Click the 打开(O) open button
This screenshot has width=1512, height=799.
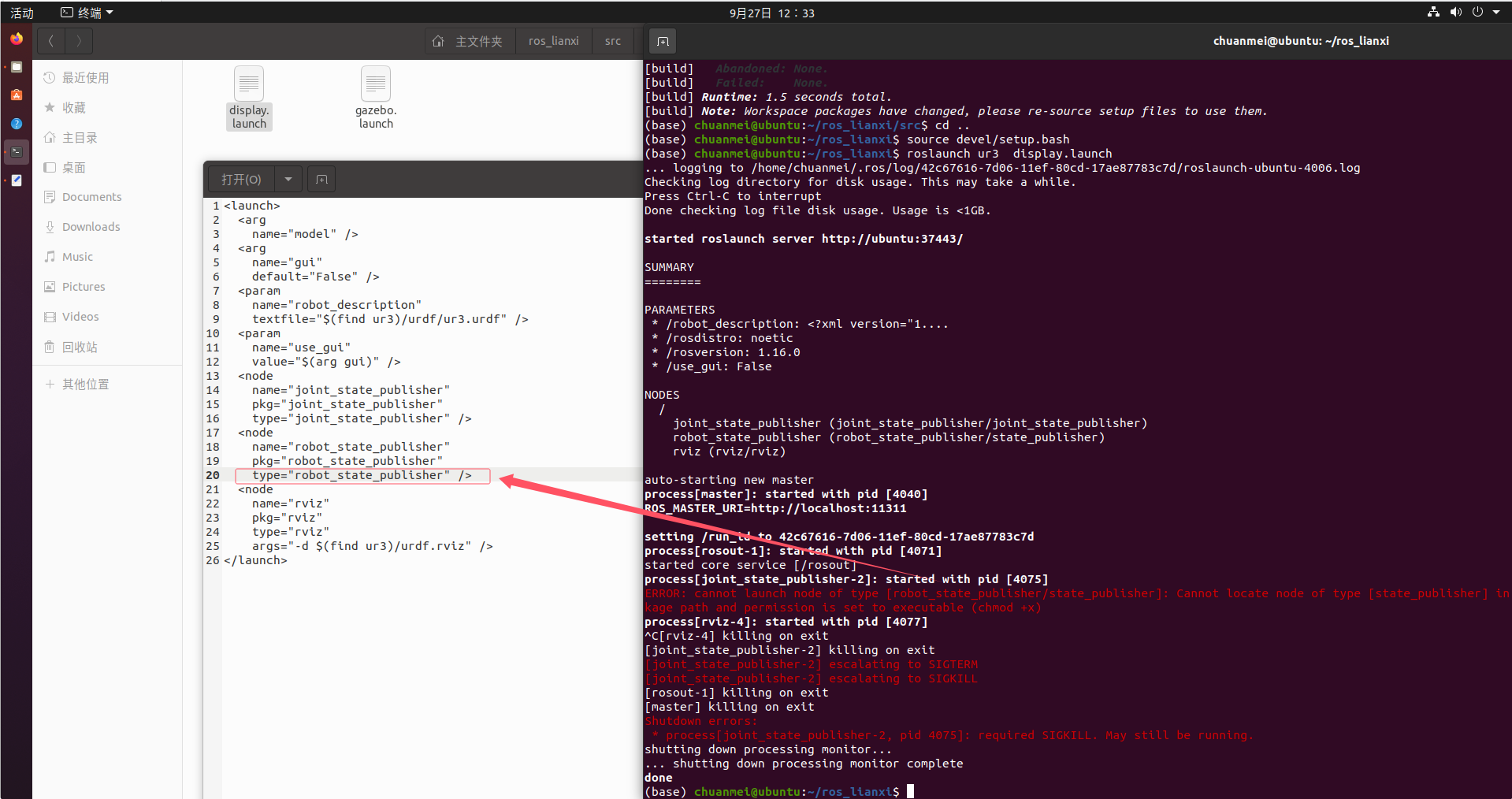(x=240, y=179)
